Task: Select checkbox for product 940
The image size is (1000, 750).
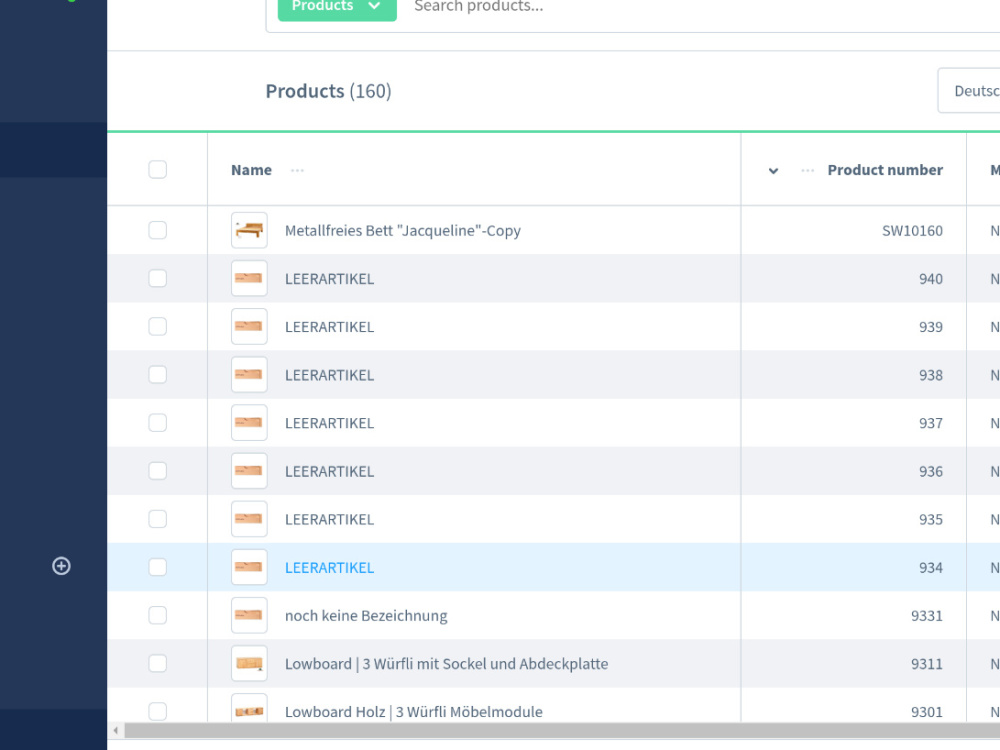Action: click(158, 279)
